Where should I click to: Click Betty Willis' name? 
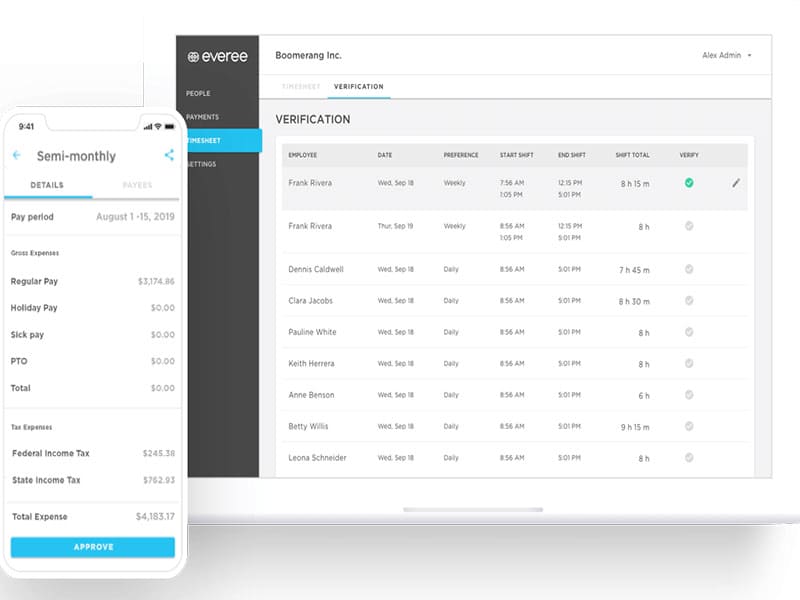coord(308,426)
